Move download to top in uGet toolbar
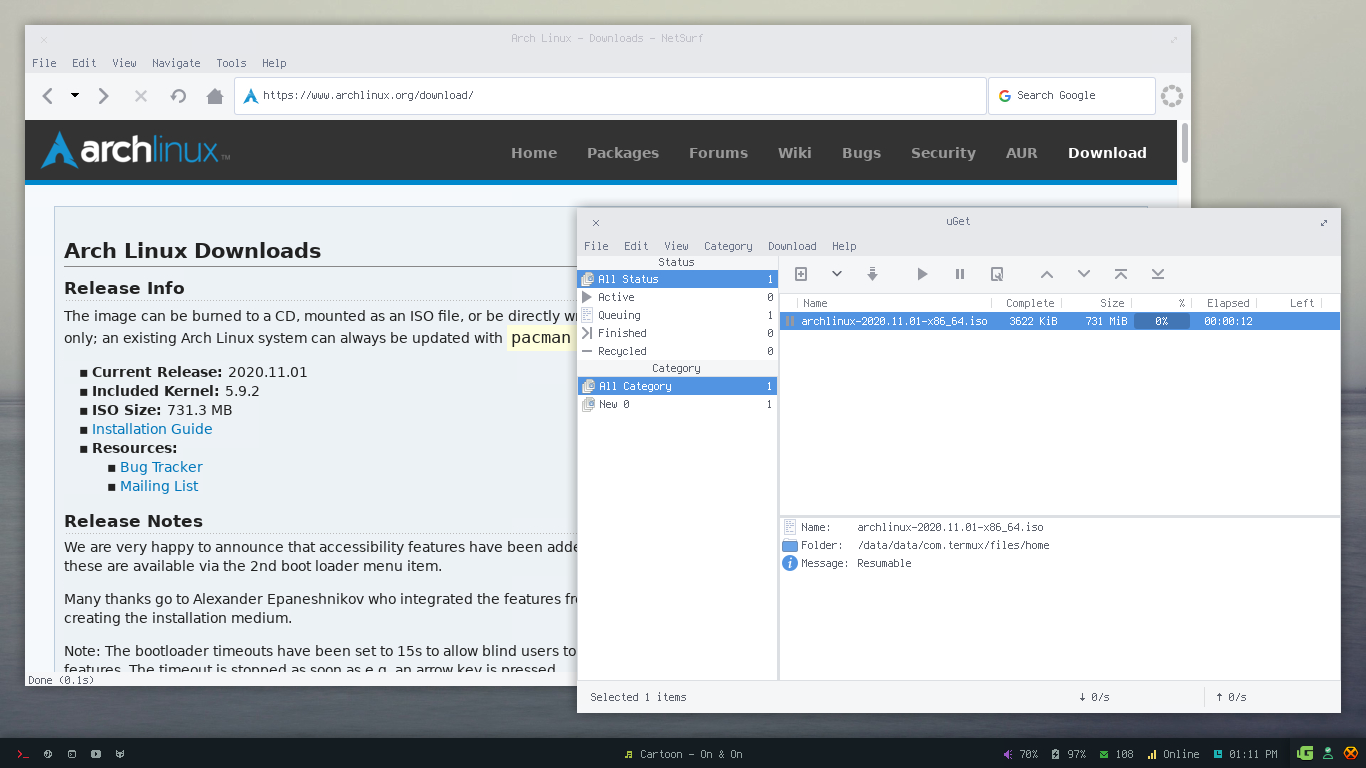This screenshot has height=768, width=1366. [x=1121, y=274]
